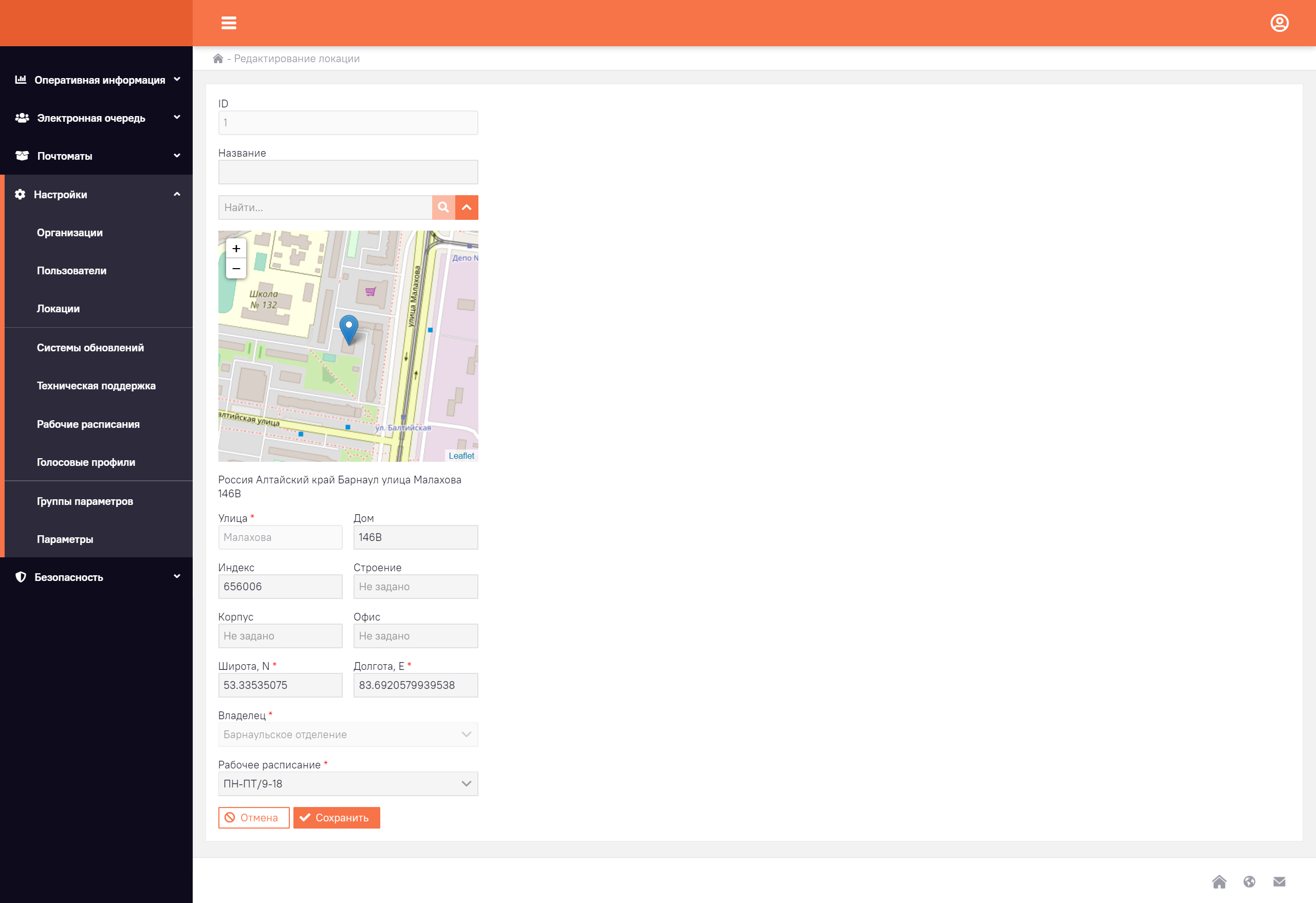
Task: Focus the Офис field
Action: [416, 636]
